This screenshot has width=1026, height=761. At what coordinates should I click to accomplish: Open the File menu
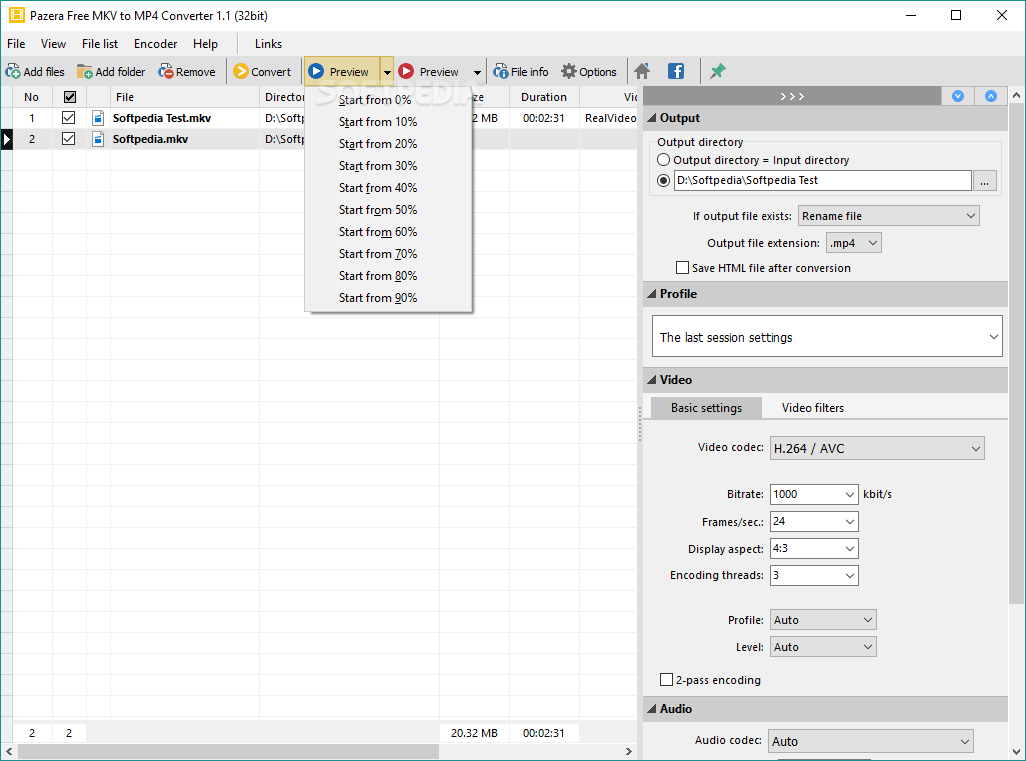(16, 44)
